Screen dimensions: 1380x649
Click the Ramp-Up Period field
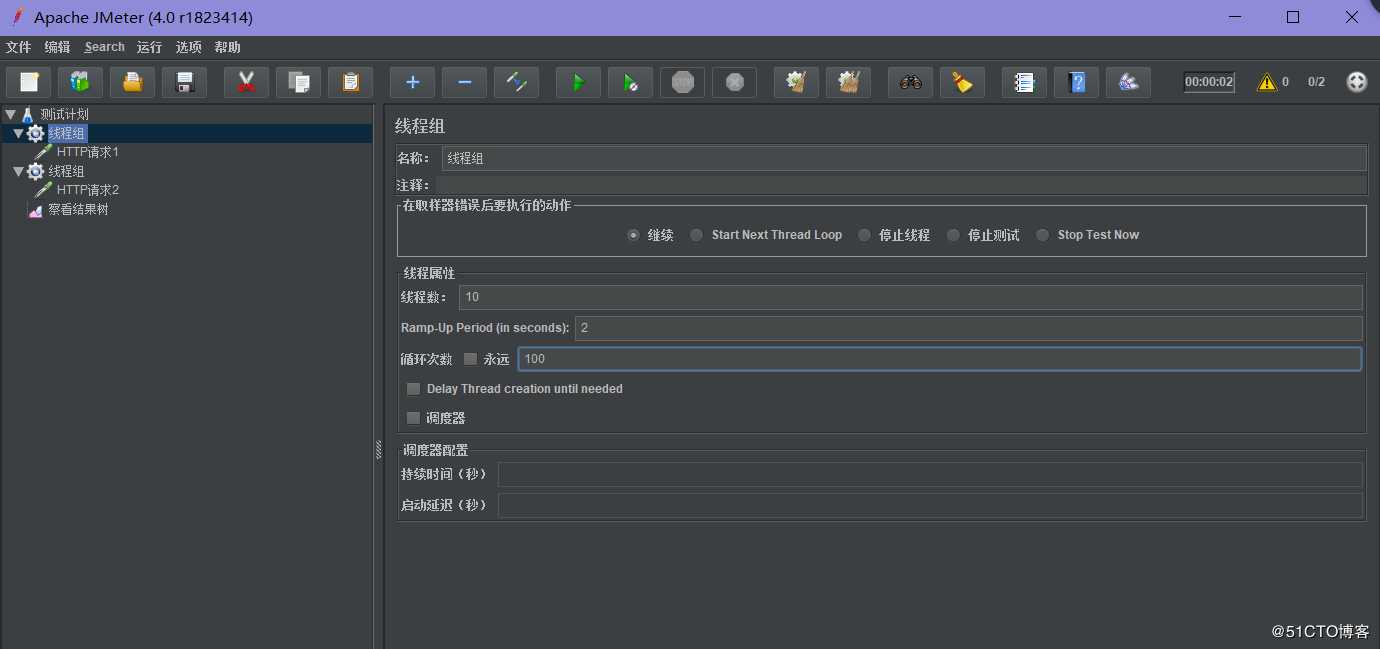pos(968,328)
